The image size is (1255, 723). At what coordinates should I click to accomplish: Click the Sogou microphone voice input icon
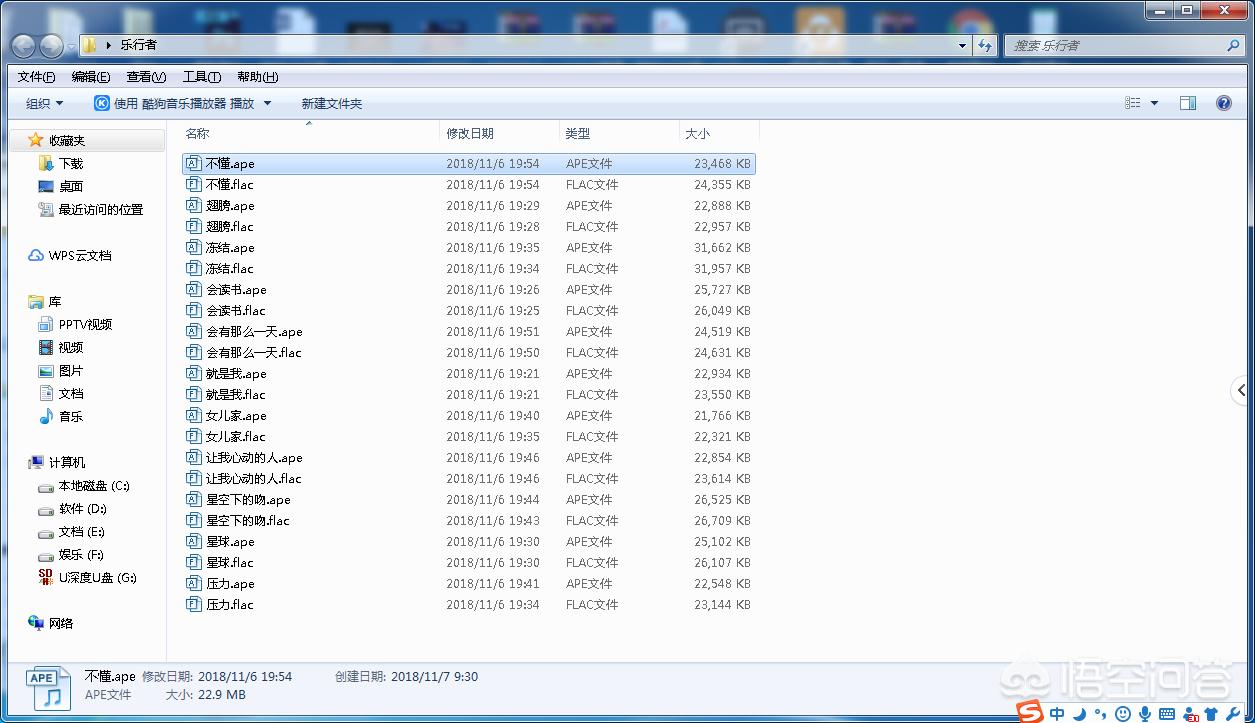point(1145,714)
